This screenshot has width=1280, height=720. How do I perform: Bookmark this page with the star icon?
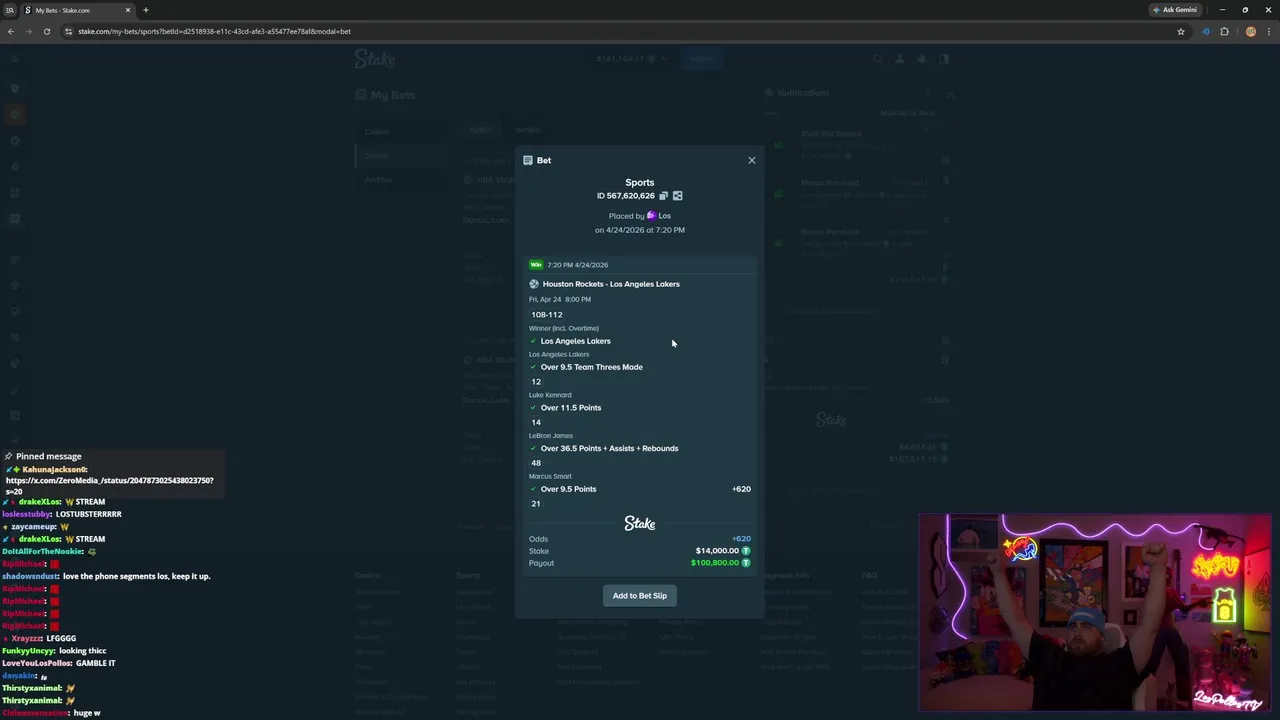(1181, 31)
